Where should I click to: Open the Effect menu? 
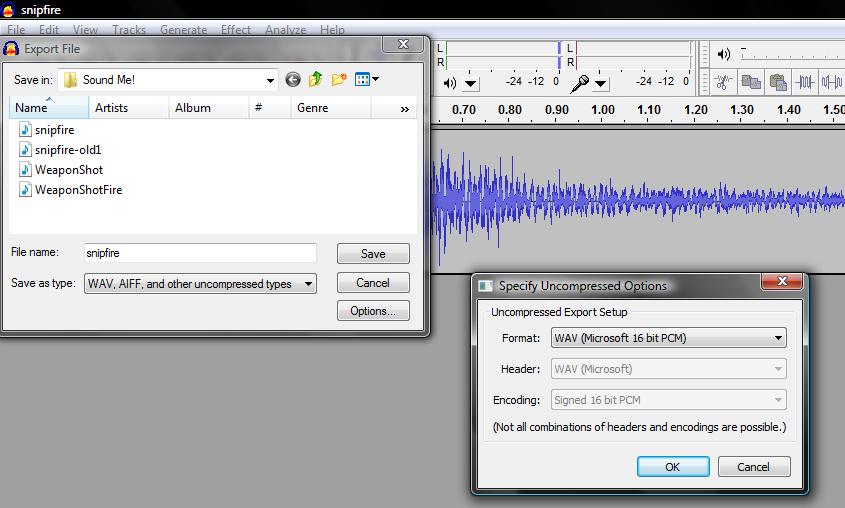click(236, 30)
